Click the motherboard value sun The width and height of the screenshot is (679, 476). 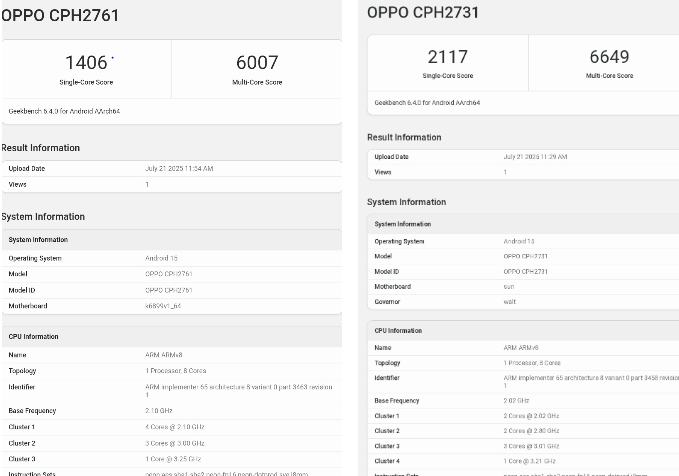pyautogui.click(x=509, y=287)
